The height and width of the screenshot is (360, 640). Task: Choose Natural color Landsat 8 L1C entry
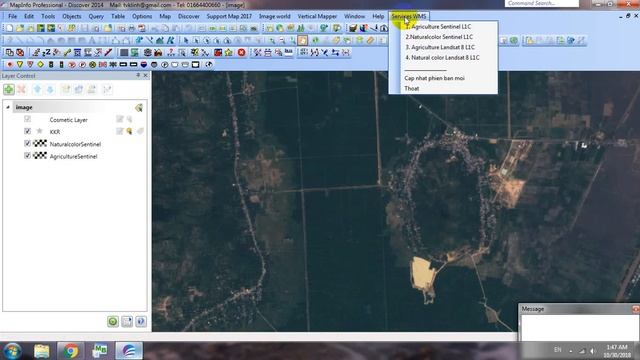tap(442, 58)
